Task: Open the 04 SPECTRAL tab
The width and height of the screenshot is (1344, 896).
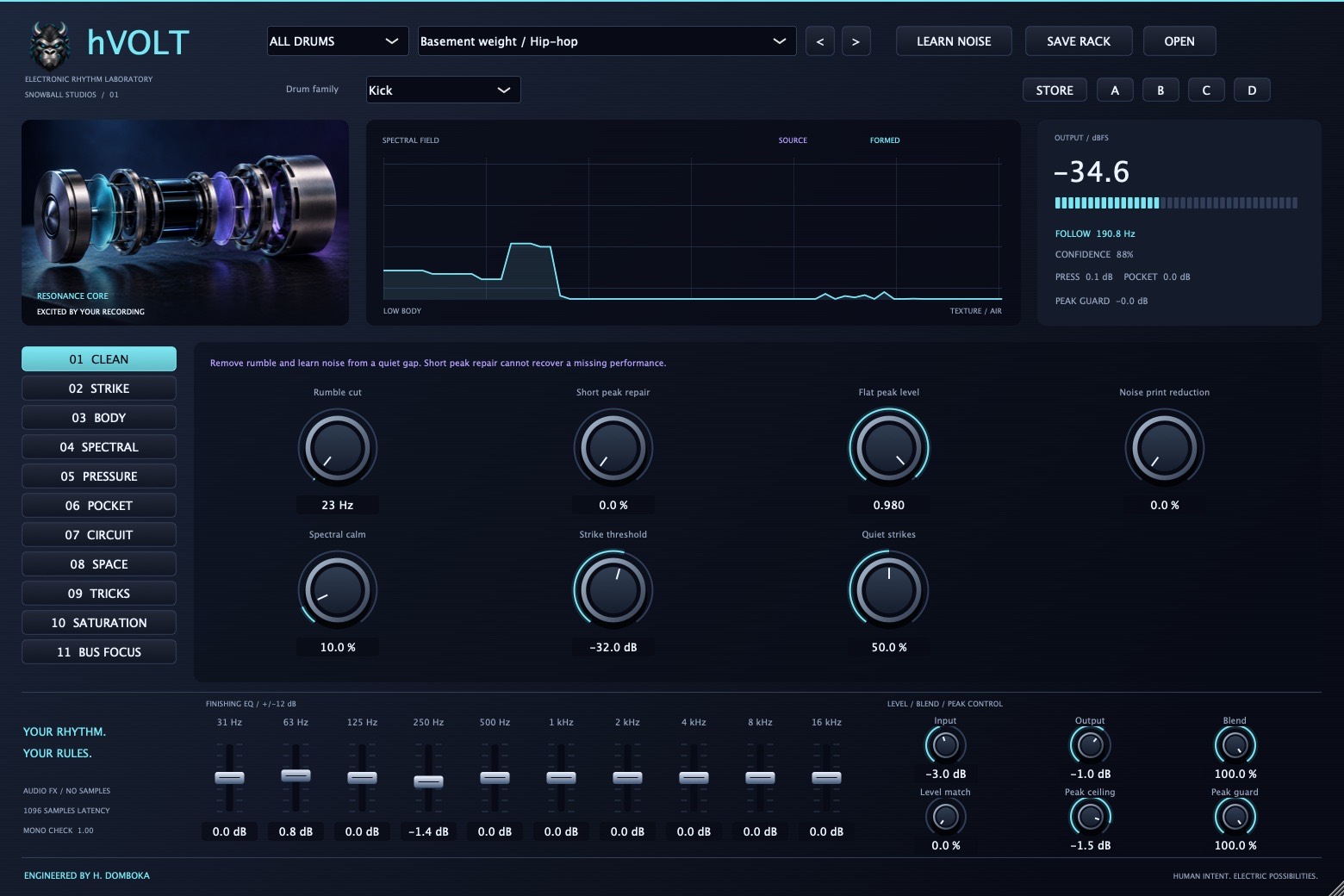Action: click(99, 447)
